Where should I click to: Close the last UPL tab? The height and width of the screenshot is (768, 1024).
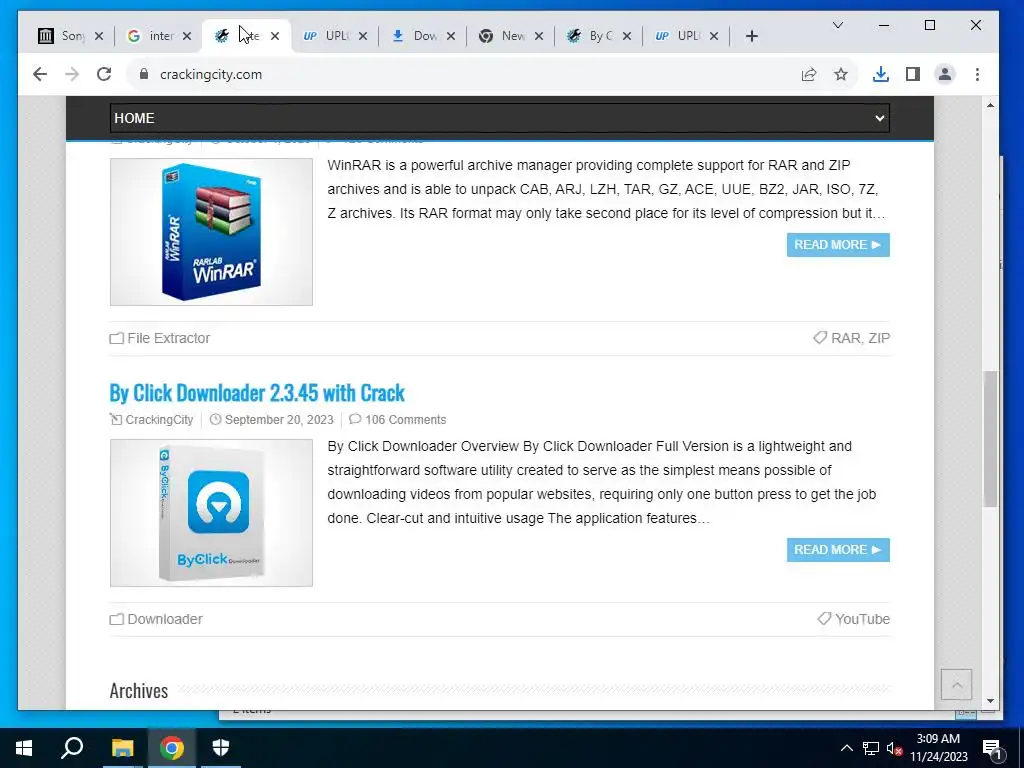(x=714, y=36)
